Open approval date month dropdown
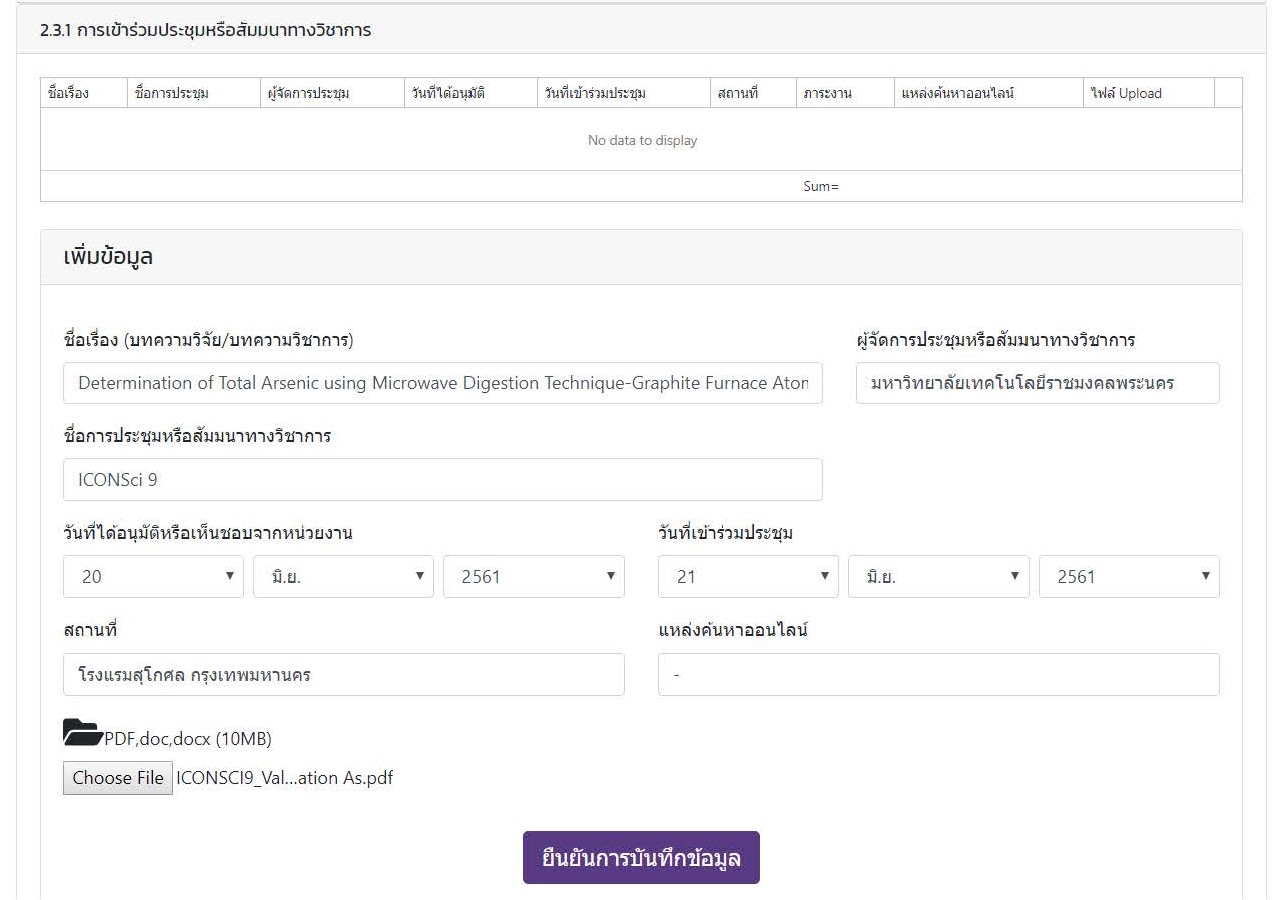1279x900 pixels. pos(343,577)
